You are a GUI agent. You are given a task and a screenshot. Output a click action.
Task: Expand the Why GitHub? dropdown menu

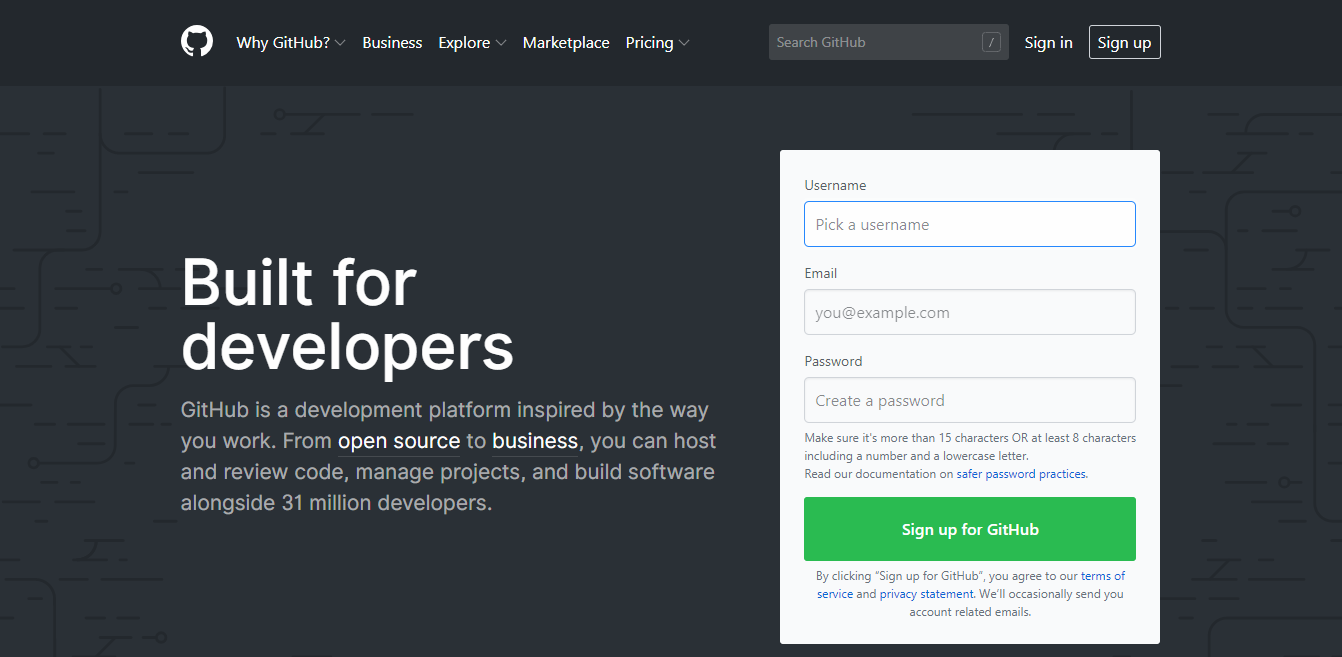pos(290,42)
